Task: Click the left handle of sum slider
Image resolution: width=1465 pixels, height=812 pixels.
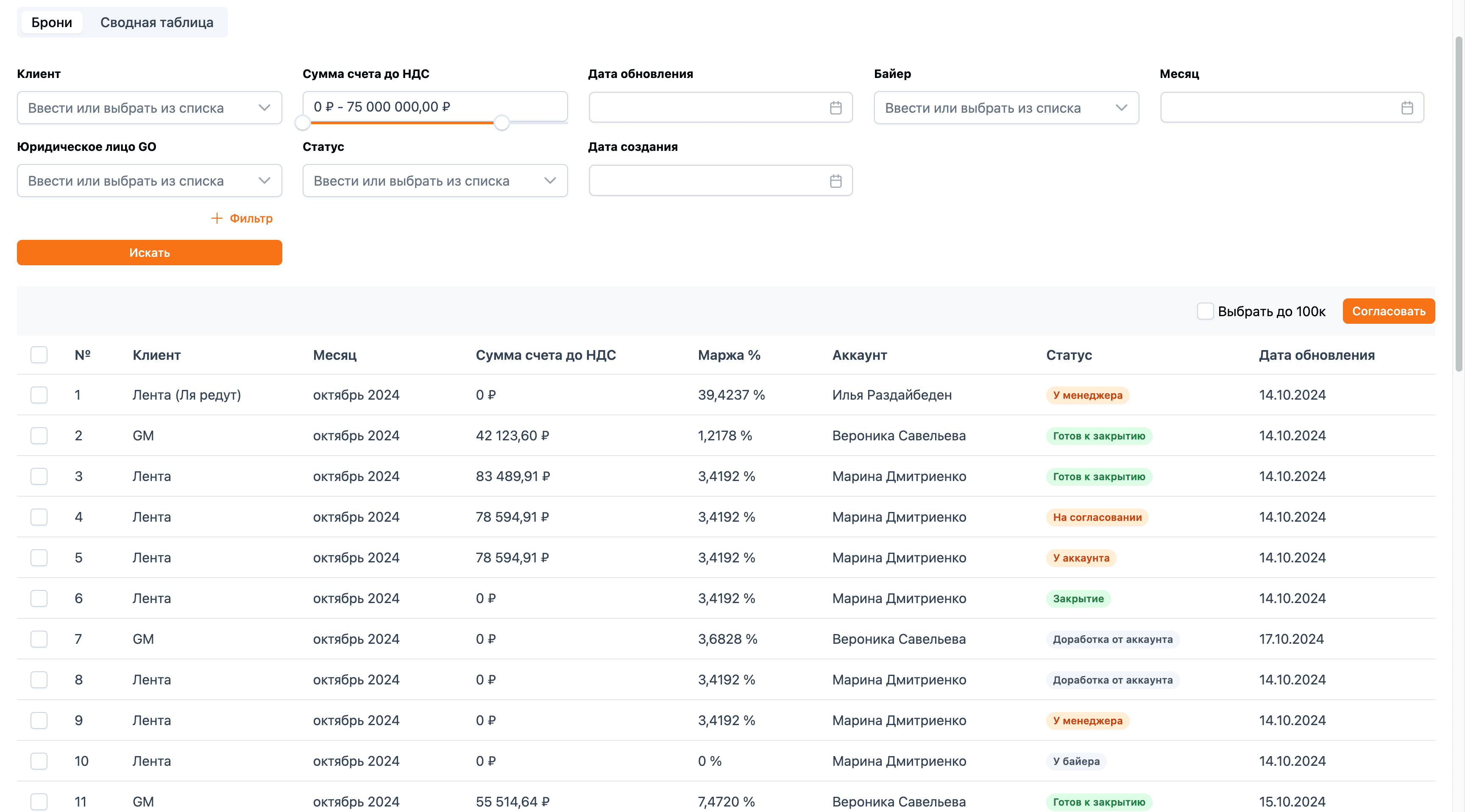Action: 303,122
